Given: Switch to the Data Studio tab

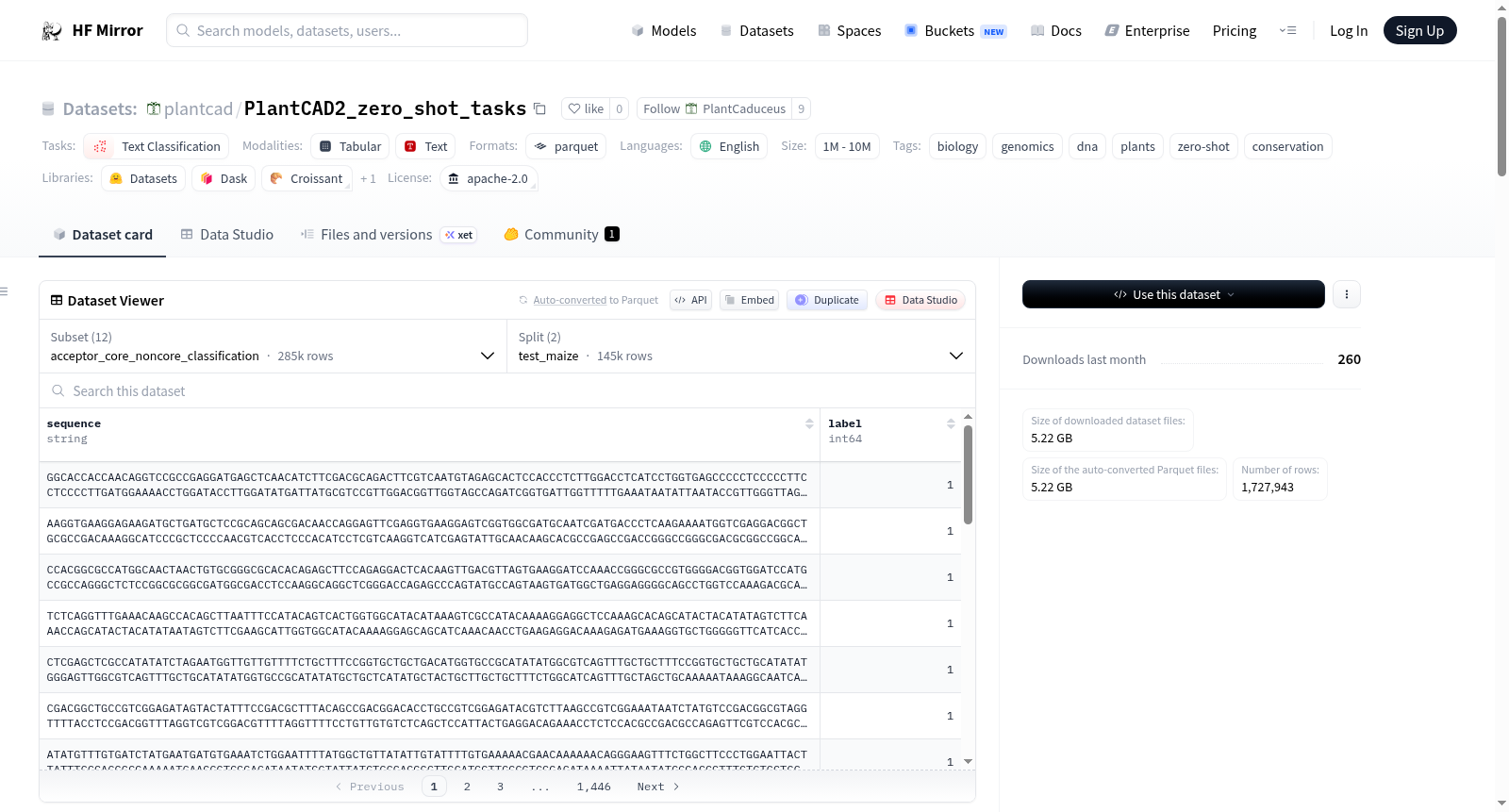Looking at the screenshot, I should click(226, 235).
